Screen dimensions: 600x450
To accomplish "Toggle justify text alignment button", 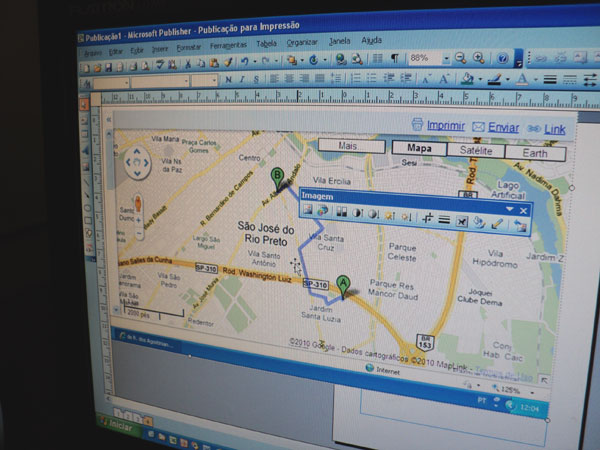I will pyautogui.click(x=320, y=78).
